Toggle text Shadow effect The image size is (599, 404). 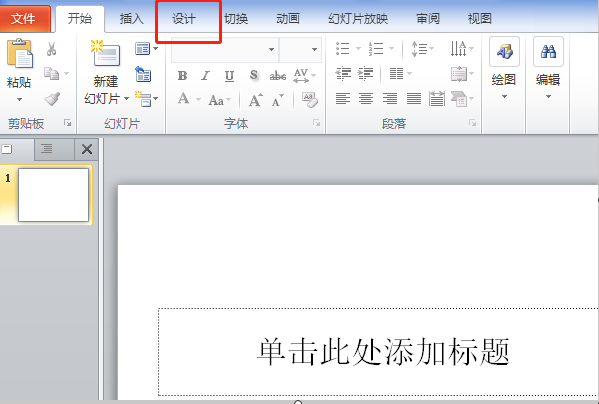click(254, 76)
